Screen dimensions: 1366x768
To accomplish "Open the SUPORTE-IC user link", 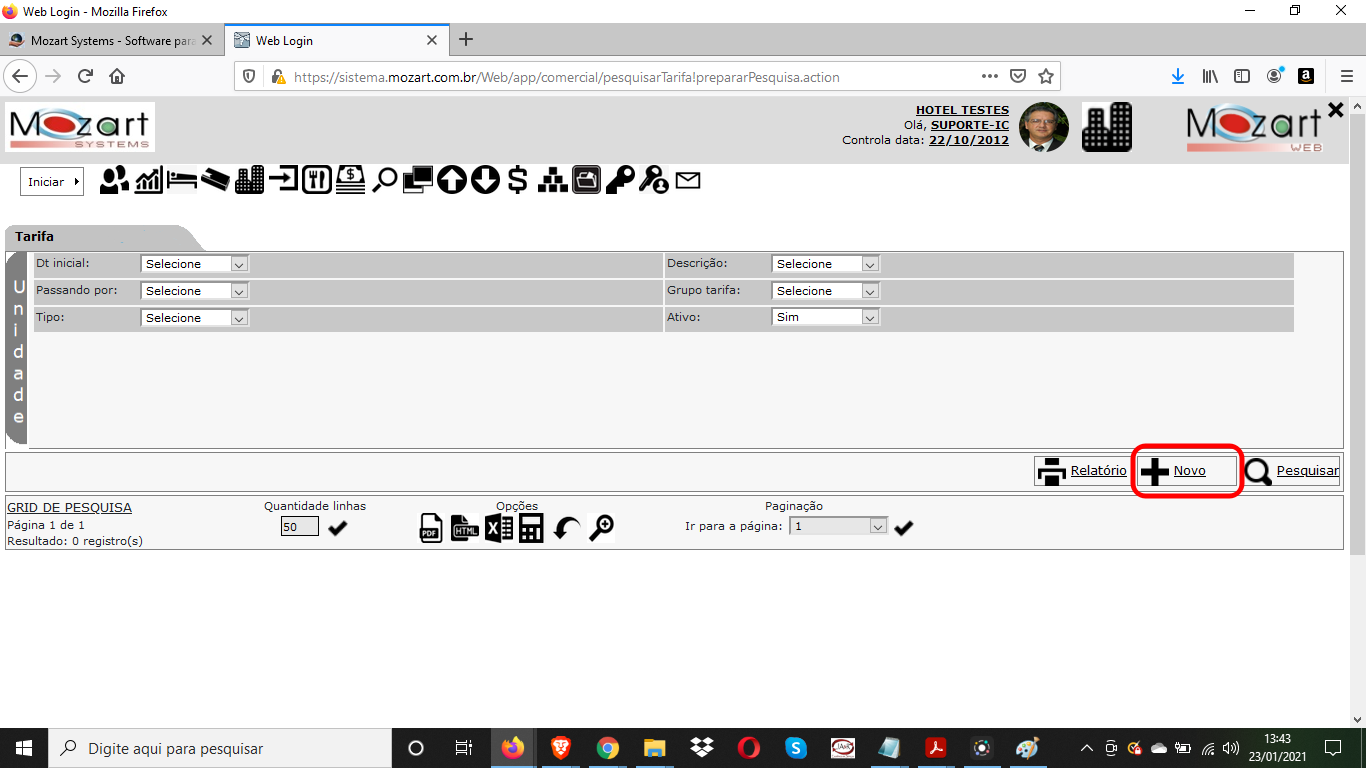I will pyautogui.click(x=970, y=125).
